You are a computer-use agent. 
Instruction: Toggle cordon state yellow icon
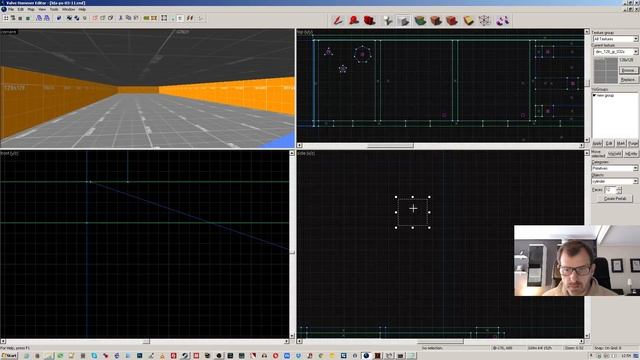tap(147, 18)
